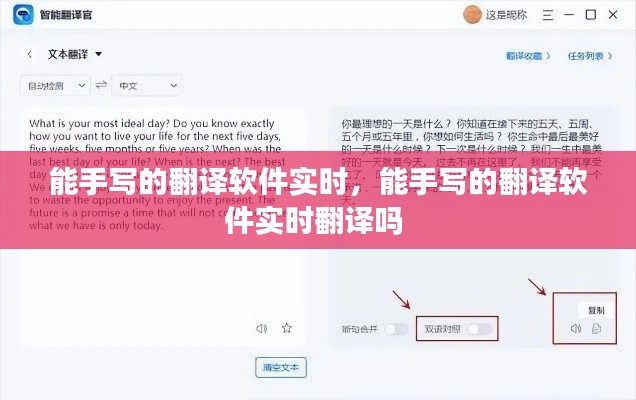Click the 复制 tooltip label
636x400 pixels.
coord(596,310)
